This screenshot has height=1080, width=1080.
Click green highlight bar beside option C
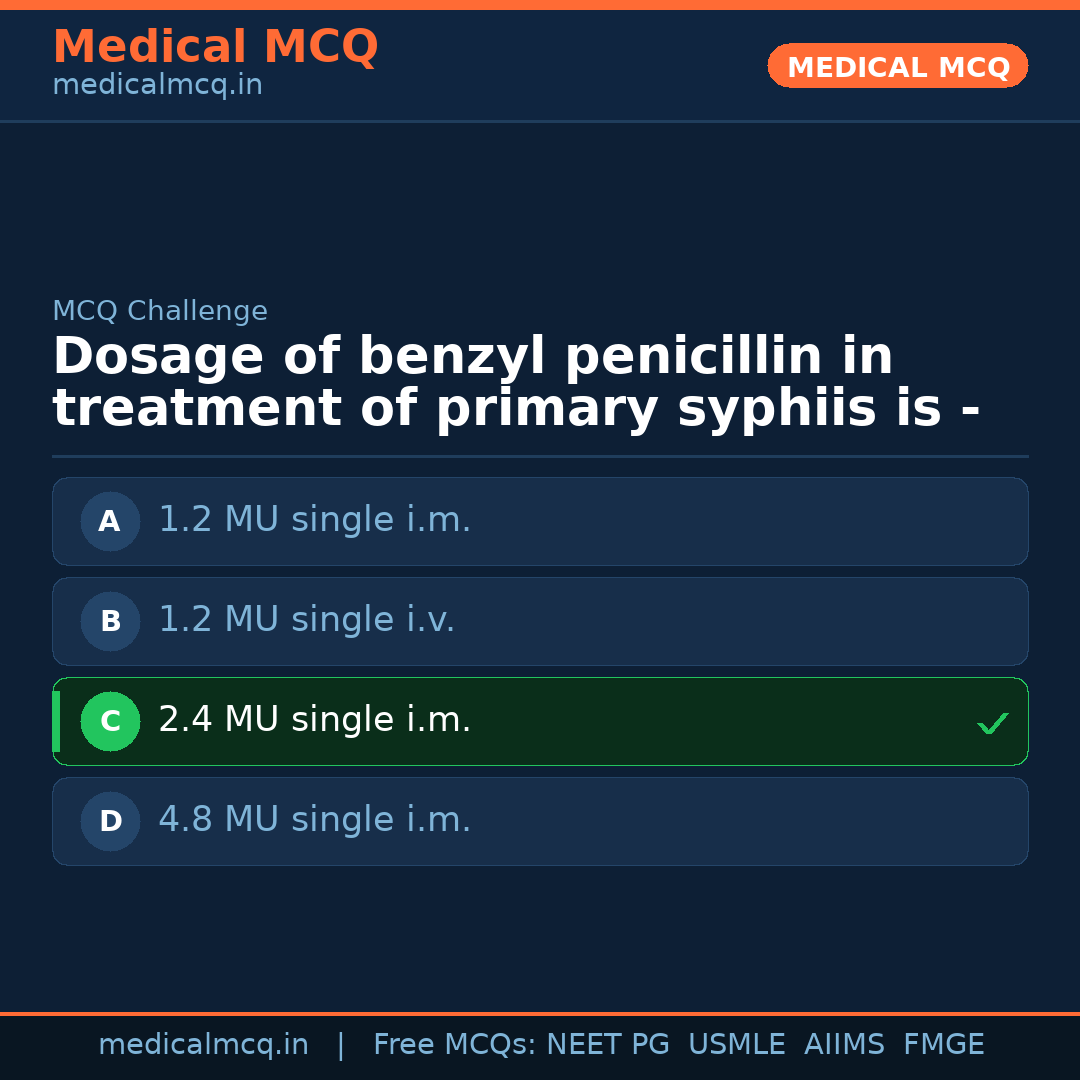tap(56, 721)
